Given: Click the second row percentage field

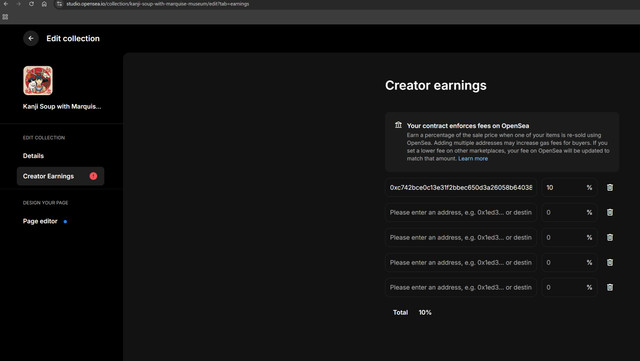Looking at the screenshot, I should (x=569, y=212).
